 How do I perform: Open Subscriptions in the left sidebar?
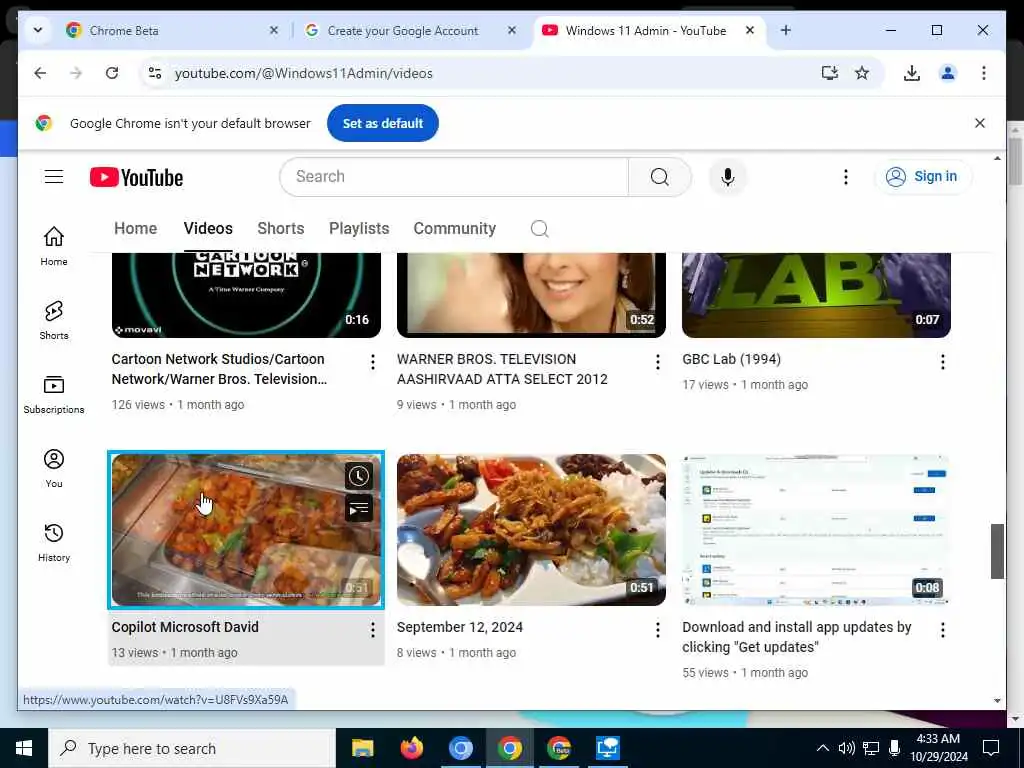click(54, 394)
